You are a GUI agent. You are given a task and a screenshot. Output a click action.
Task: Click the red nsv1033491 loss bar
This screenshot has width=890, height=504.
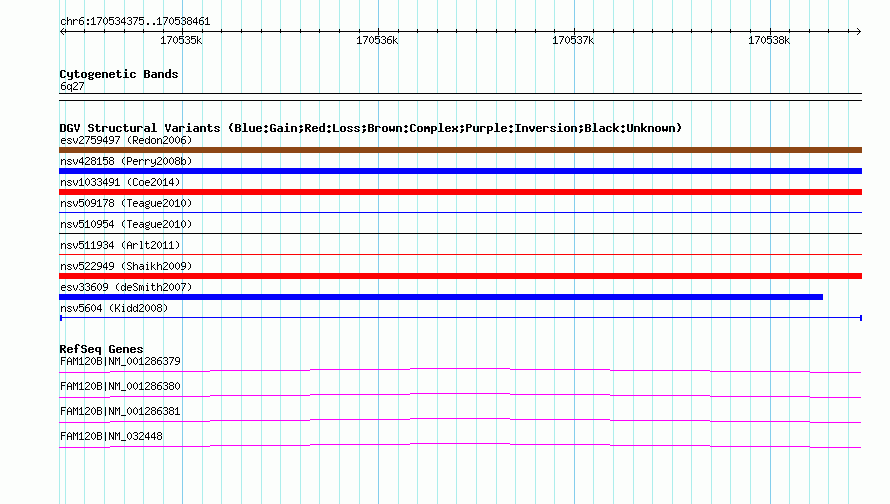coord(460,192)
